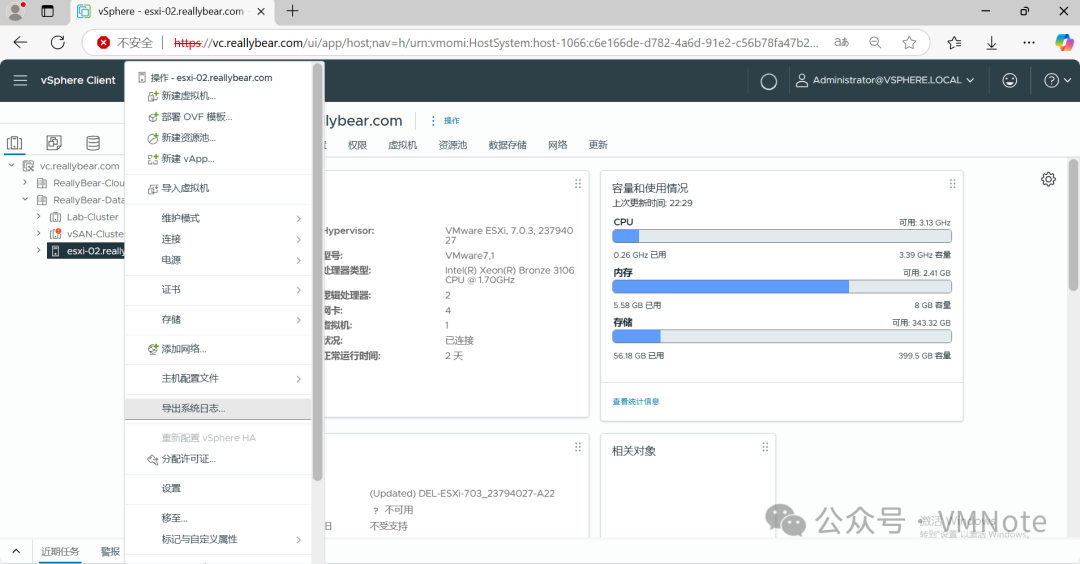Open browser downloads icon
Viewport: 1080px width, 564px height.
tap(992, 43)
